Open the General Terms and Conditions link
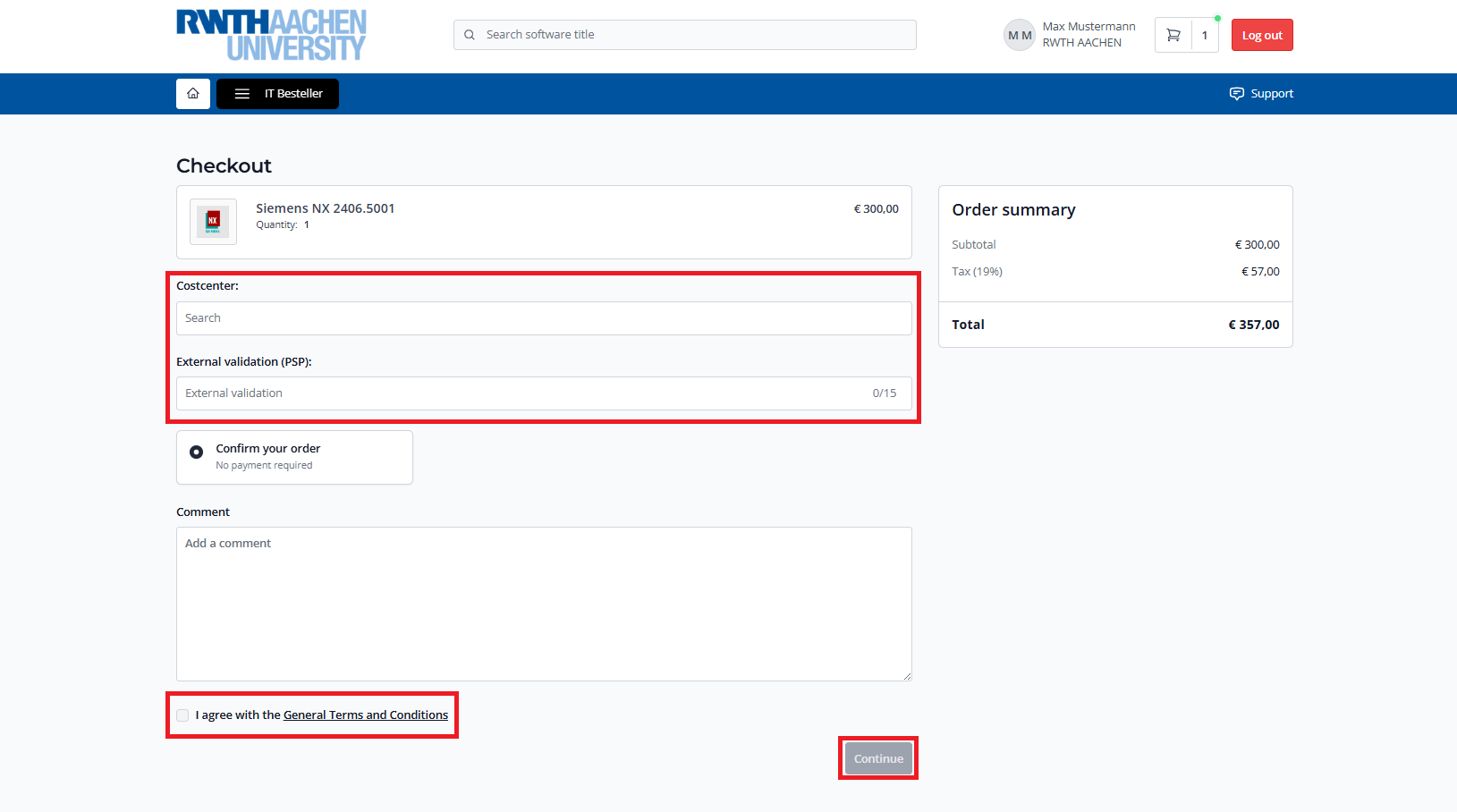The image size is (1457, 812). tap(365, 715)
